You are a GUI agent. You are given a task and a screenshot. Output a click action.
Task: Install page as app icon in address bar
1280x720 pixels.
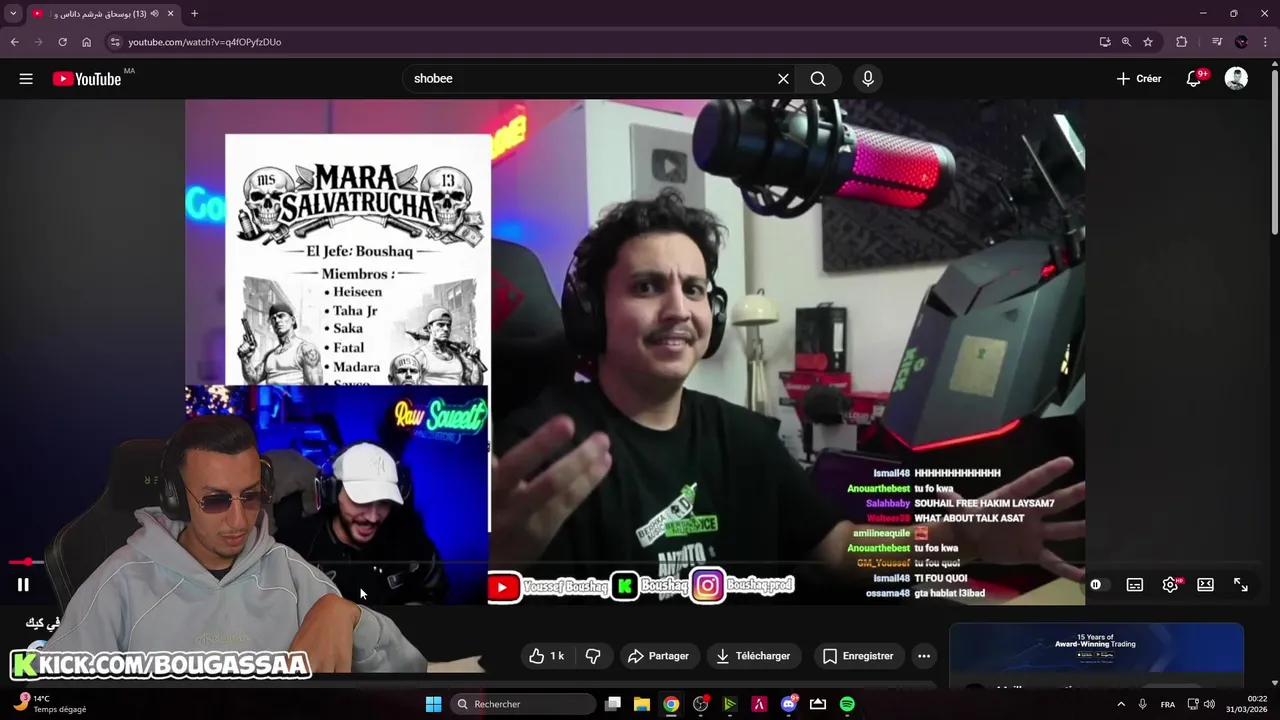point(1104,42)
